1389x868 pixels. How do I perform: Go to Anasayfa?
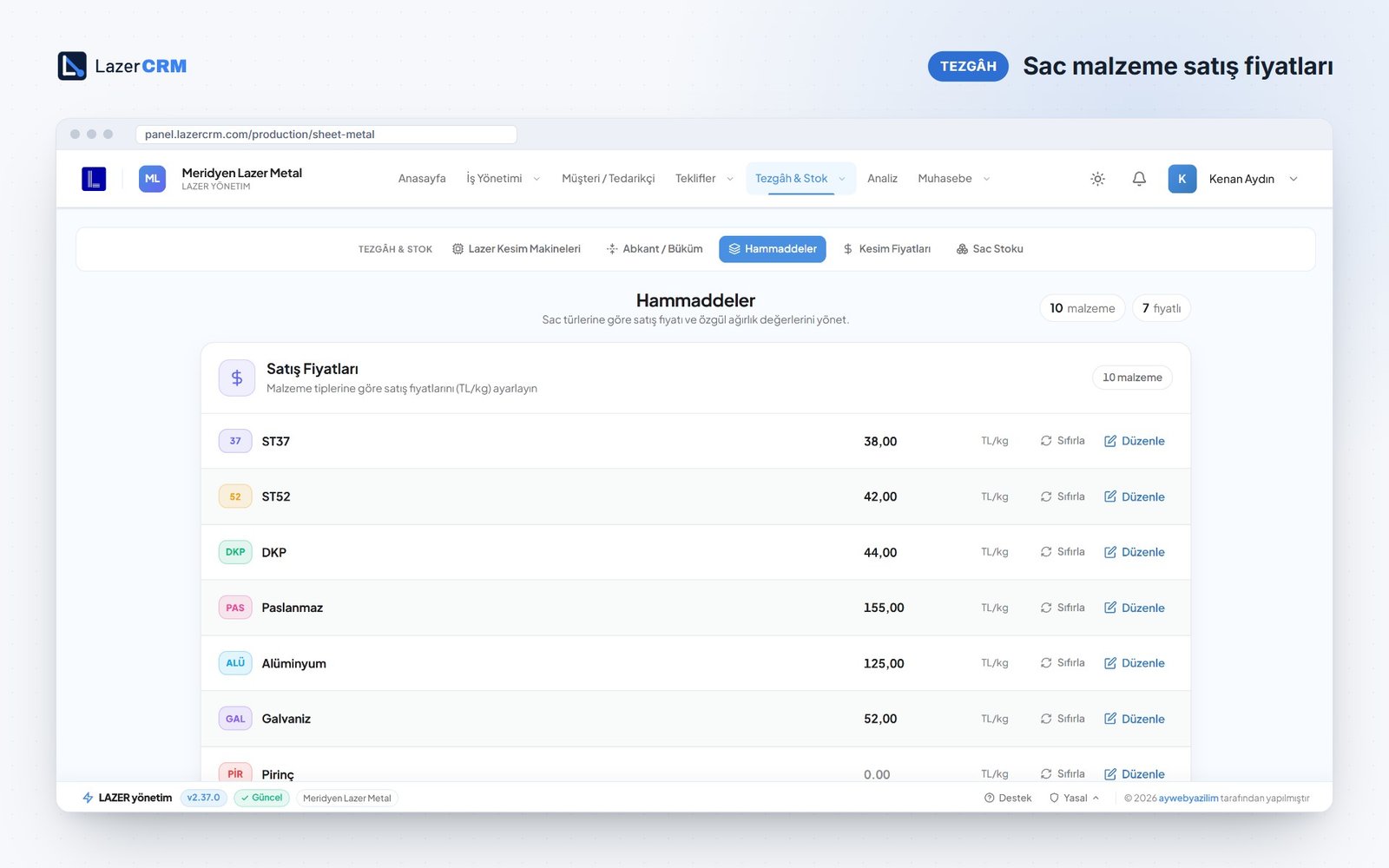click(422, 179)
